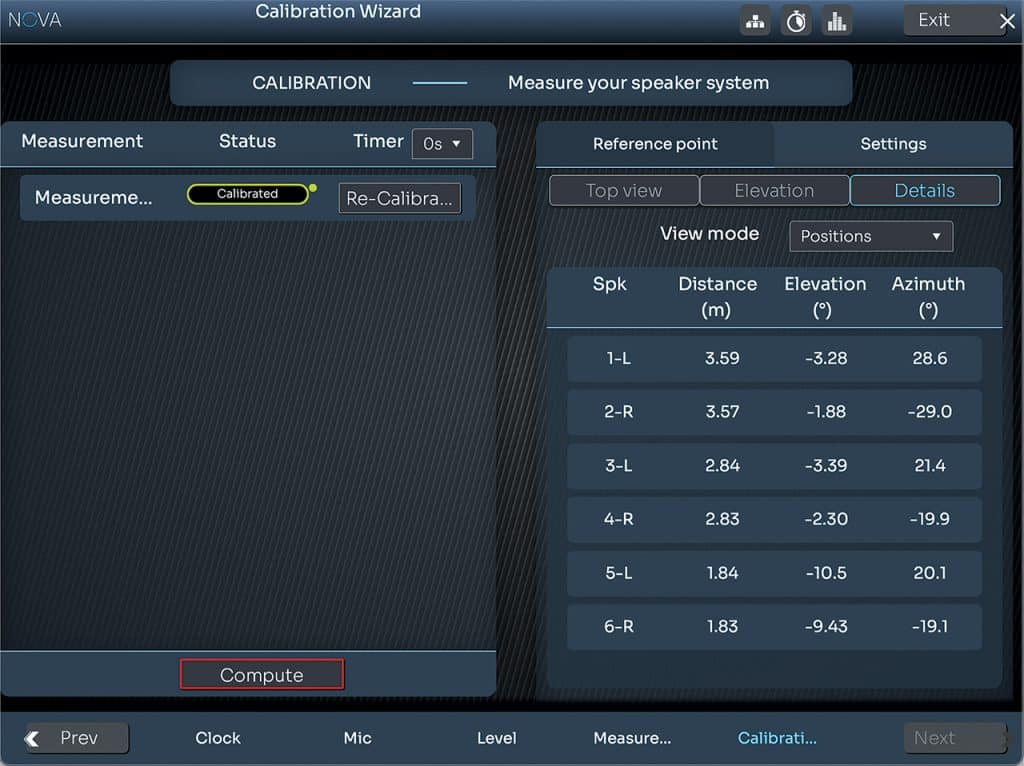Open the network hierarchy icon
This screenshot has height=766, width=1024.
click(x=755, y=21)
